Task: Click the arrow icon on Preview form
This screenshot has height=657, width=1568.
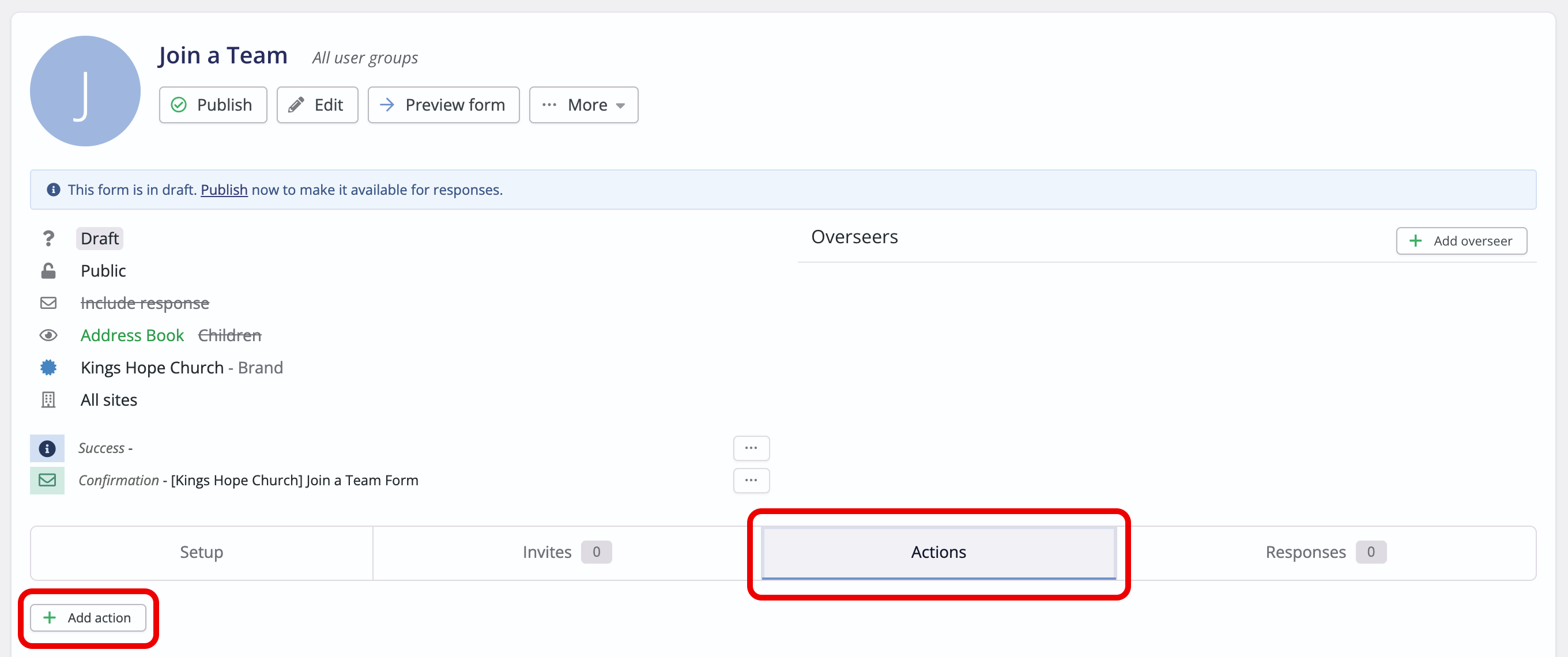Action: pos(388,105)
